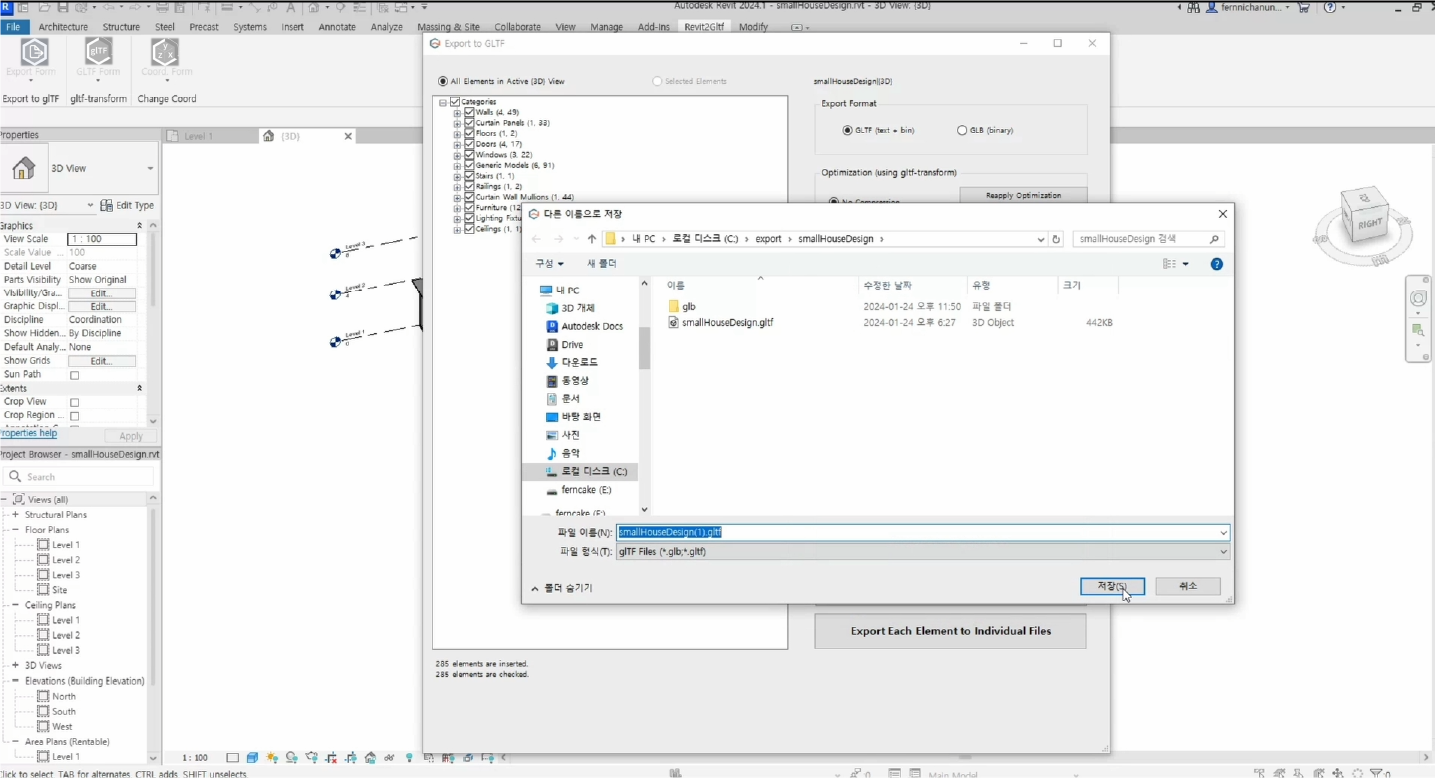This screenshot has height=778, width=1436.
Task: Open 3D 개체 in the navigation pane
Action: click(578, 308)
